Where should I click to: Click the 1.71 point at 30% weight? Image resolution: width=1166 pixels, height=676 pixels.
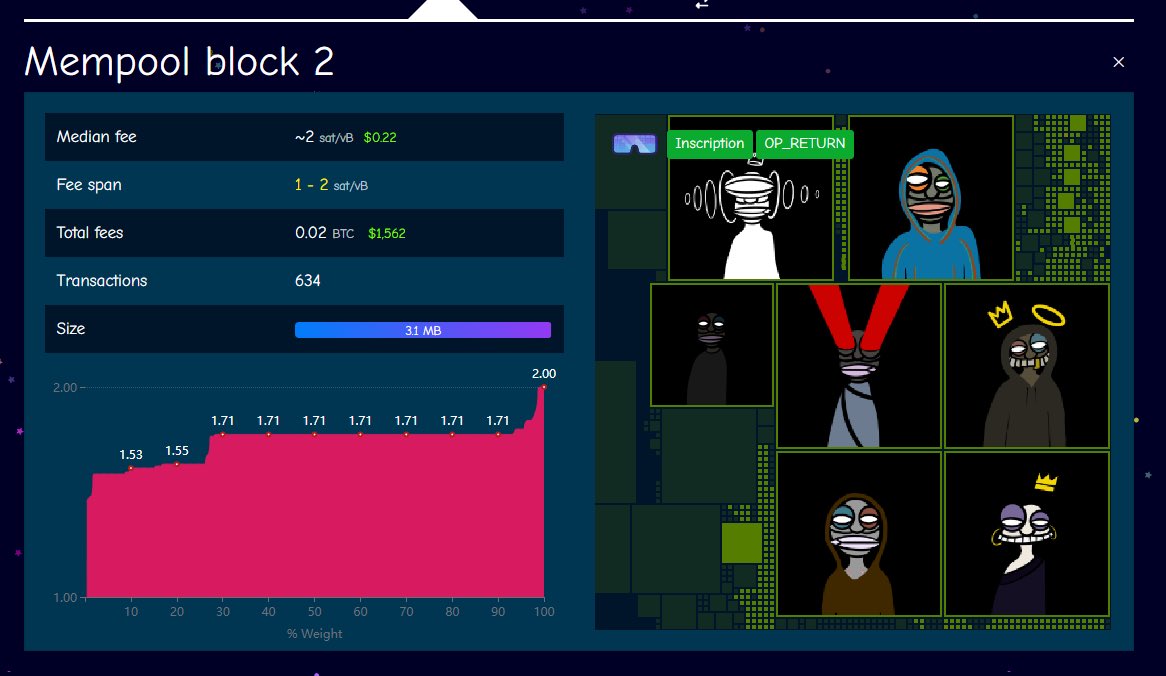(222, 434)
